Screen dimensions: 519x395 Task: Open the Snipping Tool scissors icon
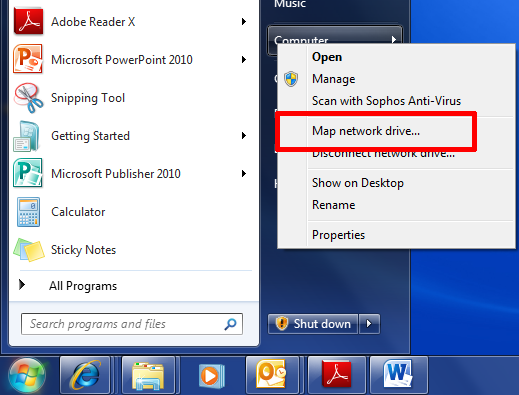(28, 98)
